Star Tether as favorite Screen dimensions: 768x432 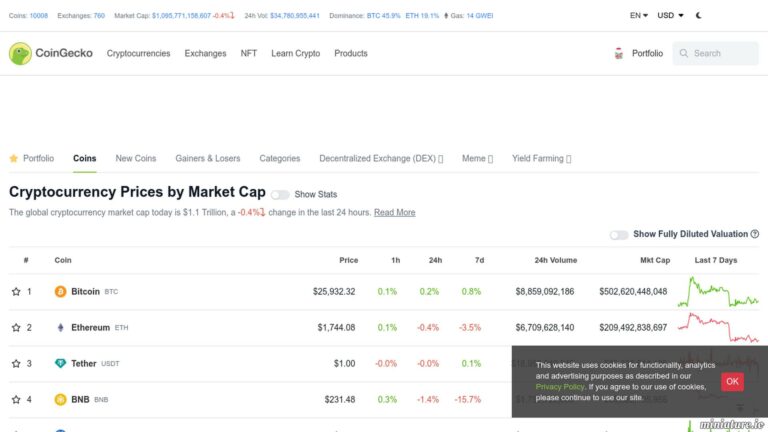pos(16,363)
